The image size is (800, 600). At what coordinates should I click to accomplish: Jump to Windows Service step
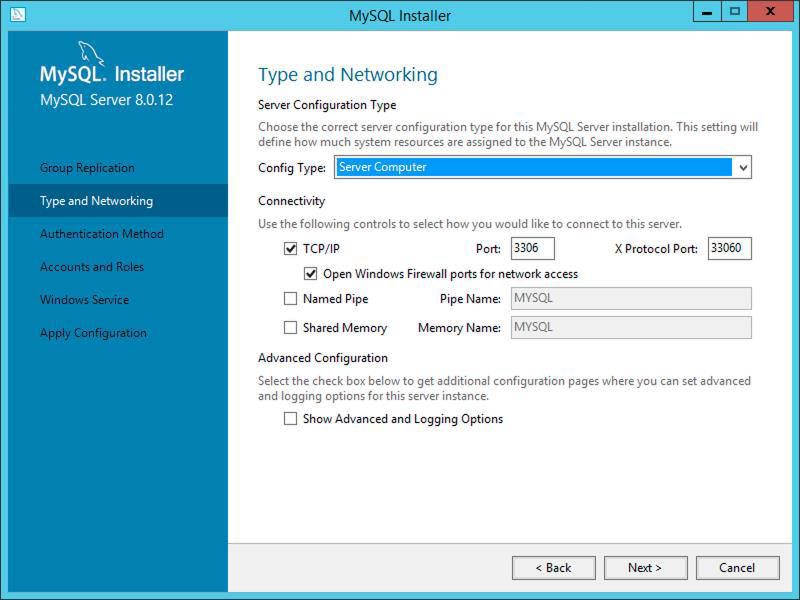[84, 300]
